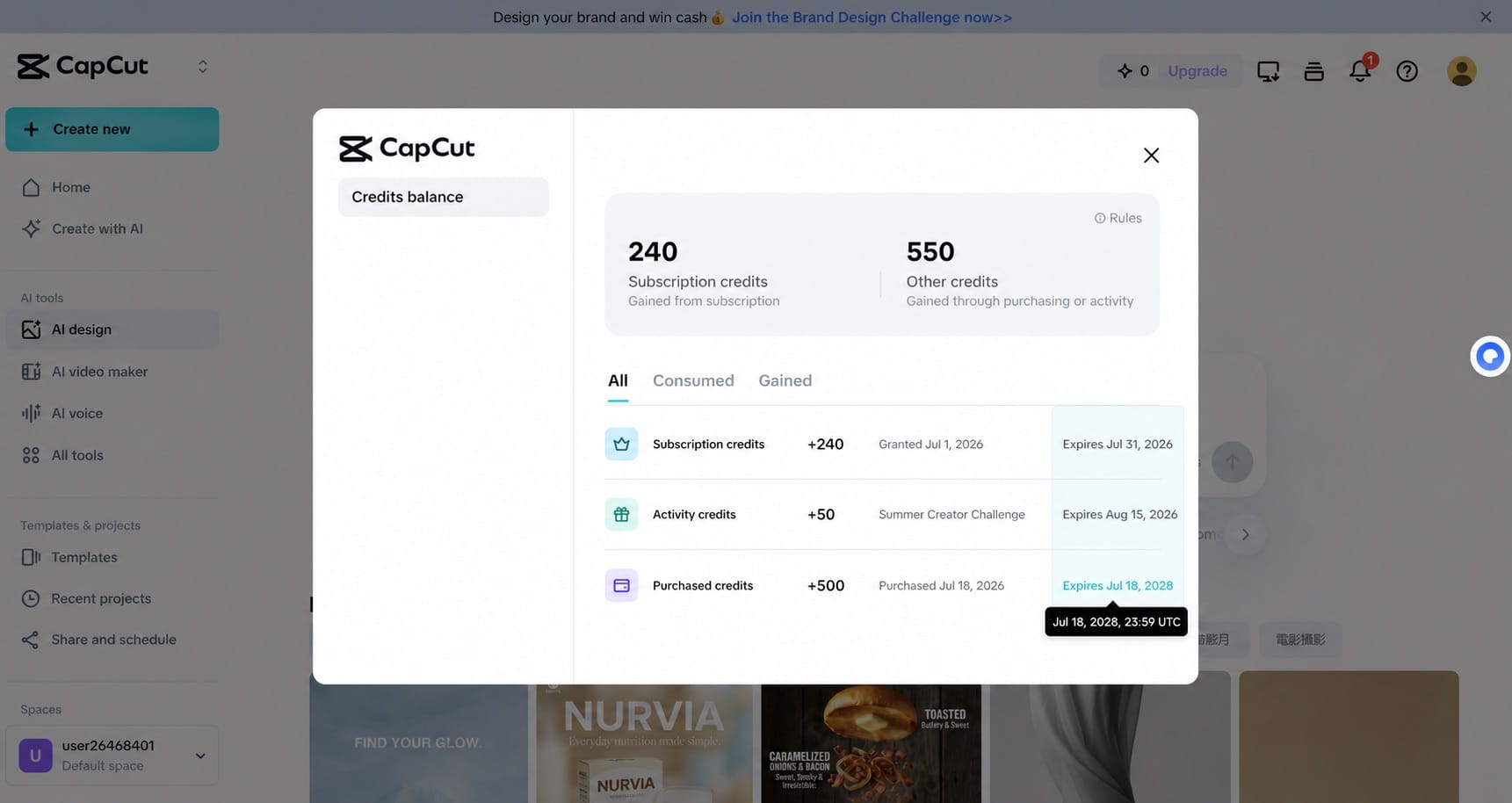
Task: Open Join the Brand Design Challenge link
Action: (x=872, y=18)
